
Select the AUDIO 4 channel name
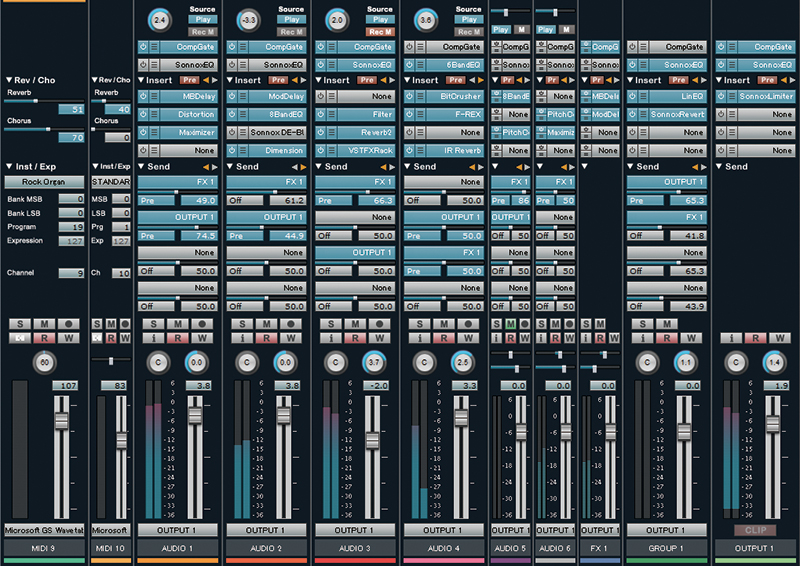pos(444,548)
